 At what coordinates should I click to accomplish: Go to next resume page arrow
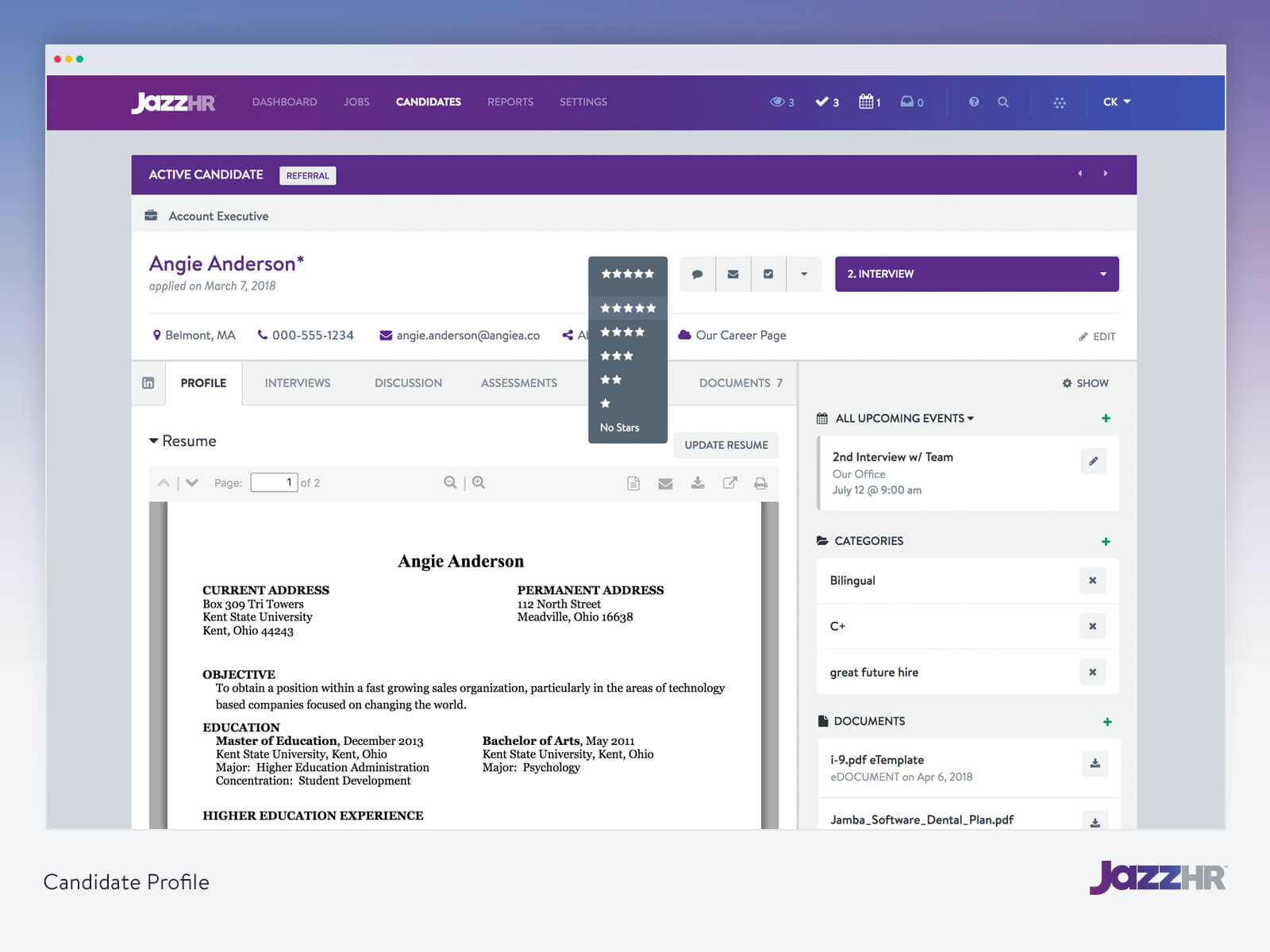pyautogui.click(x=192, y=482)
